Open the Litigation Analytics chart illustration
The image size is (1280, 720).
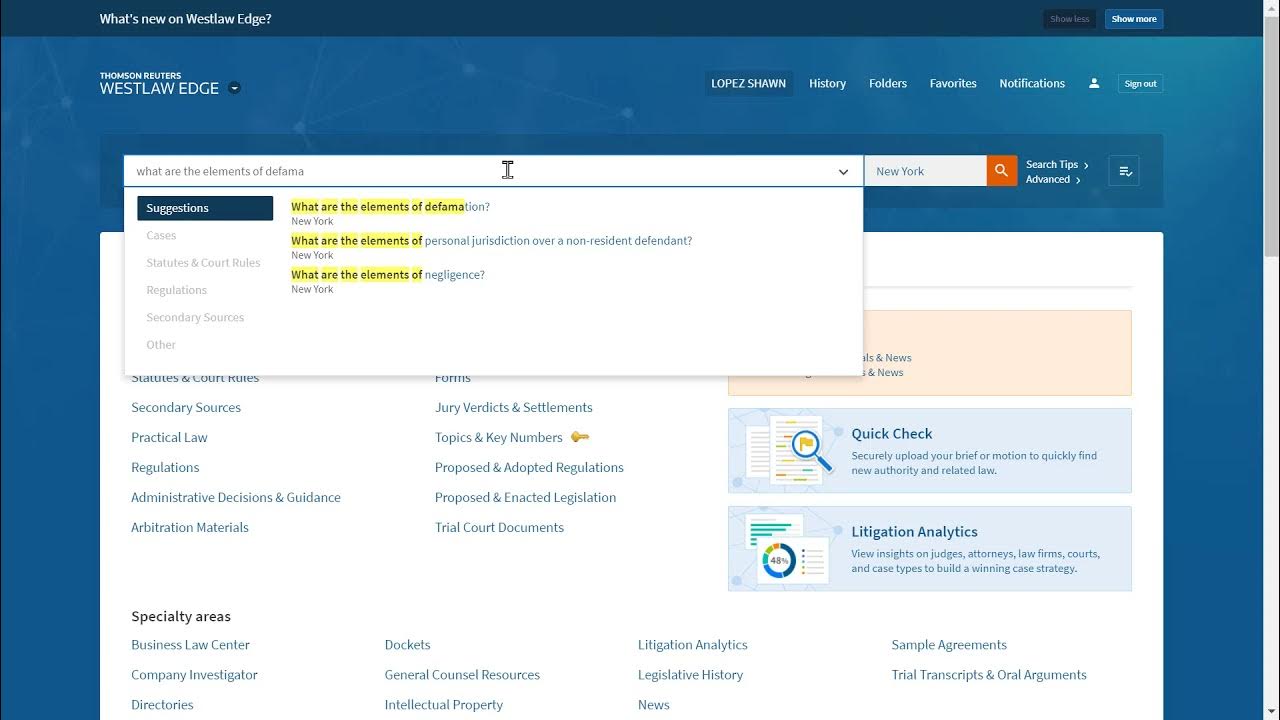click(788, 549)
